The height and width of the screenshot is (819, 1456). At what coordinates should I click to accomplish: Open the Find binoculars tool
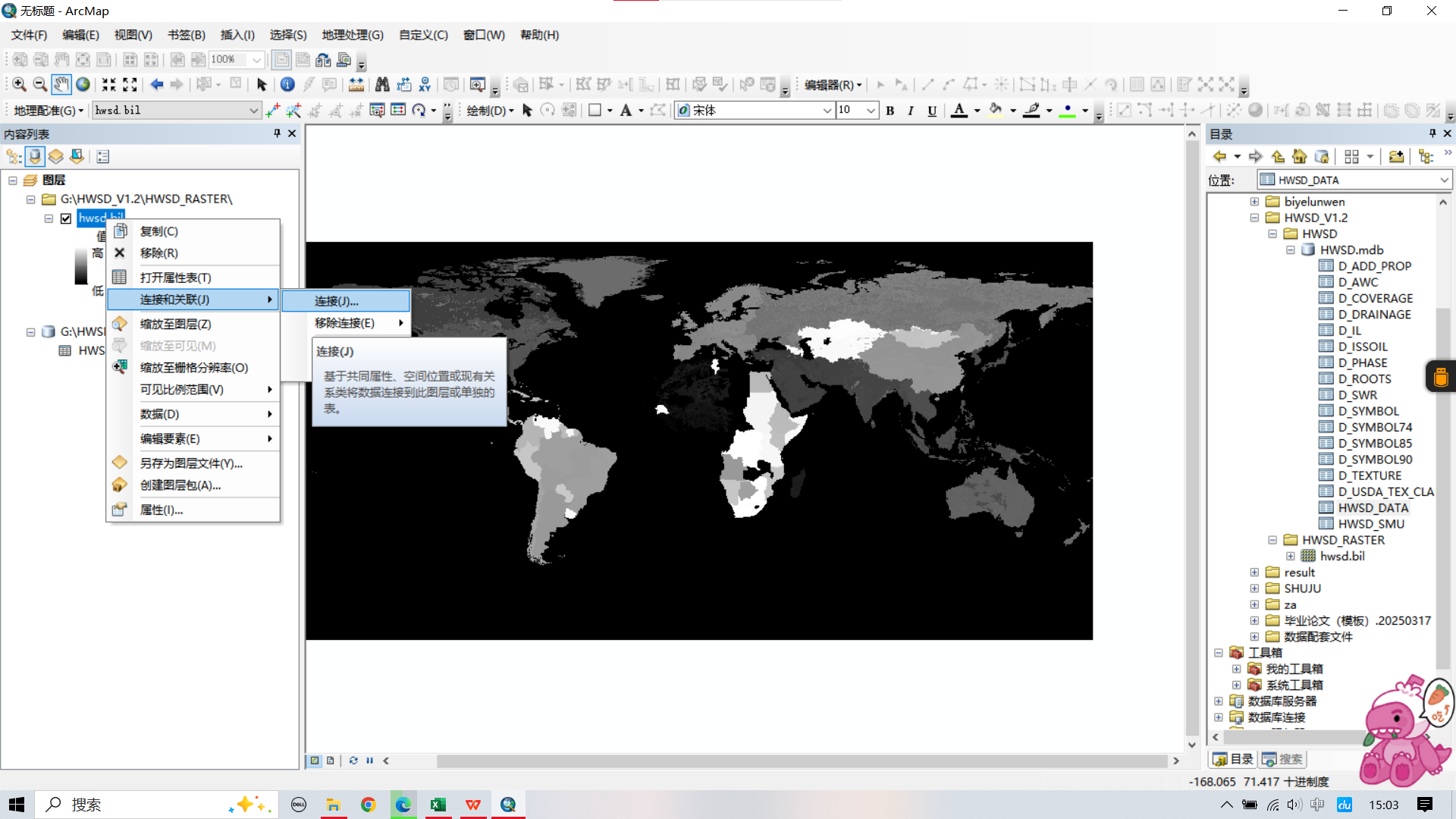tap(382, 84)
